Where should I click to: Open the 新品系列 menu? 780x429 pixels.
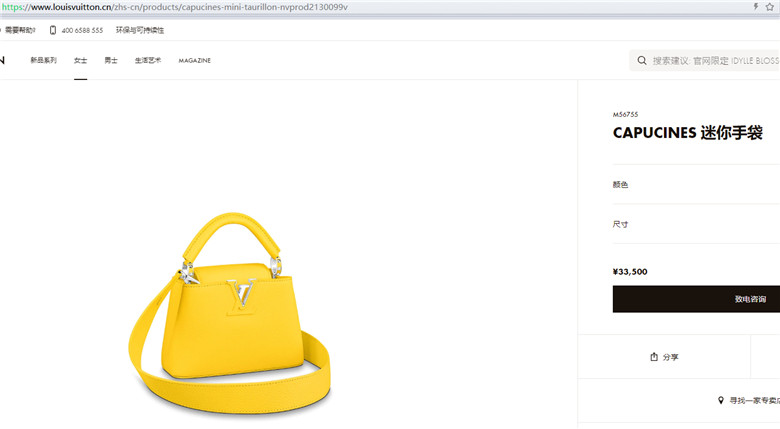click(x=43, y=60)
